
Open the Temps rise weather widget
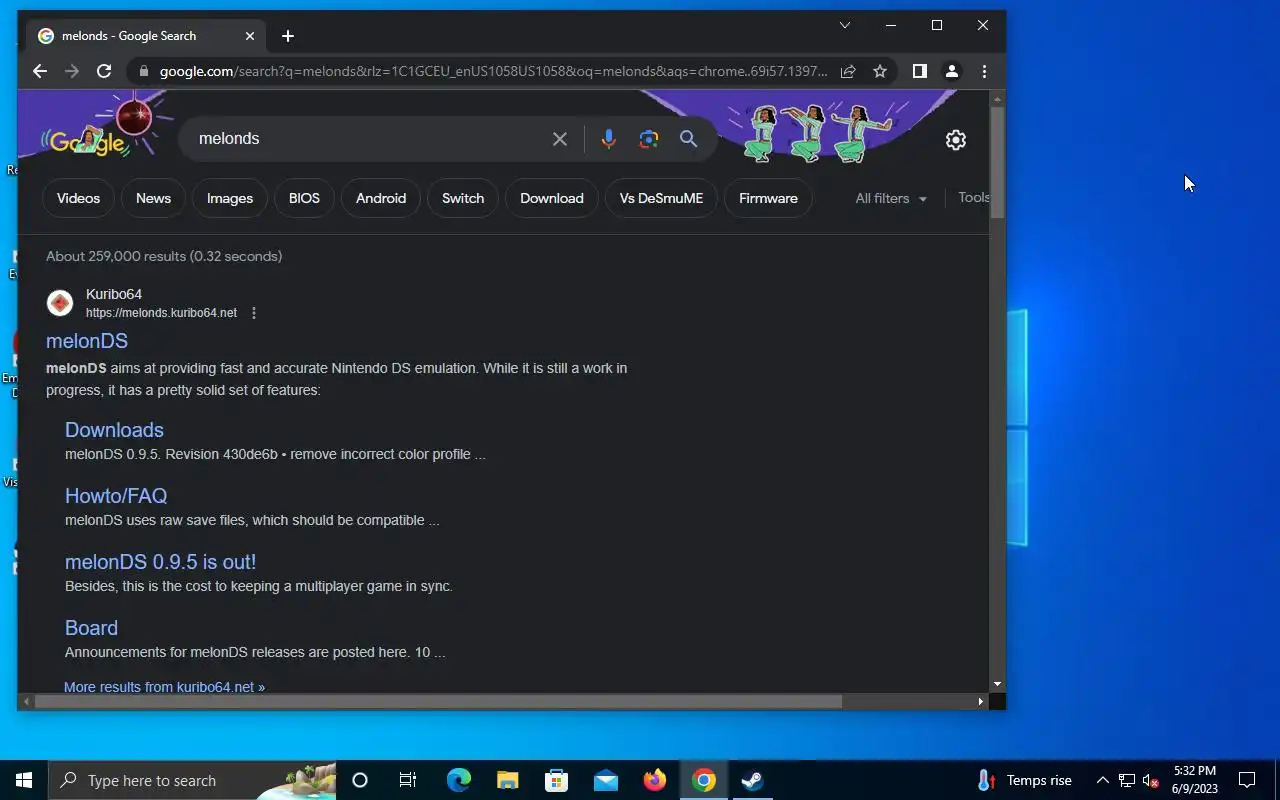(x=1024, y=780)
